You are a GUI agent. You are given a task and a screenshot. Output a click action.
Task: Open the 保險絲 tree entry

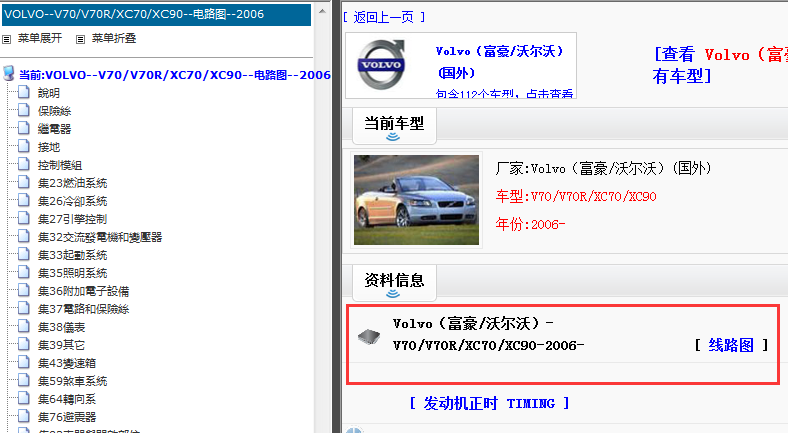tap(55, 111)
